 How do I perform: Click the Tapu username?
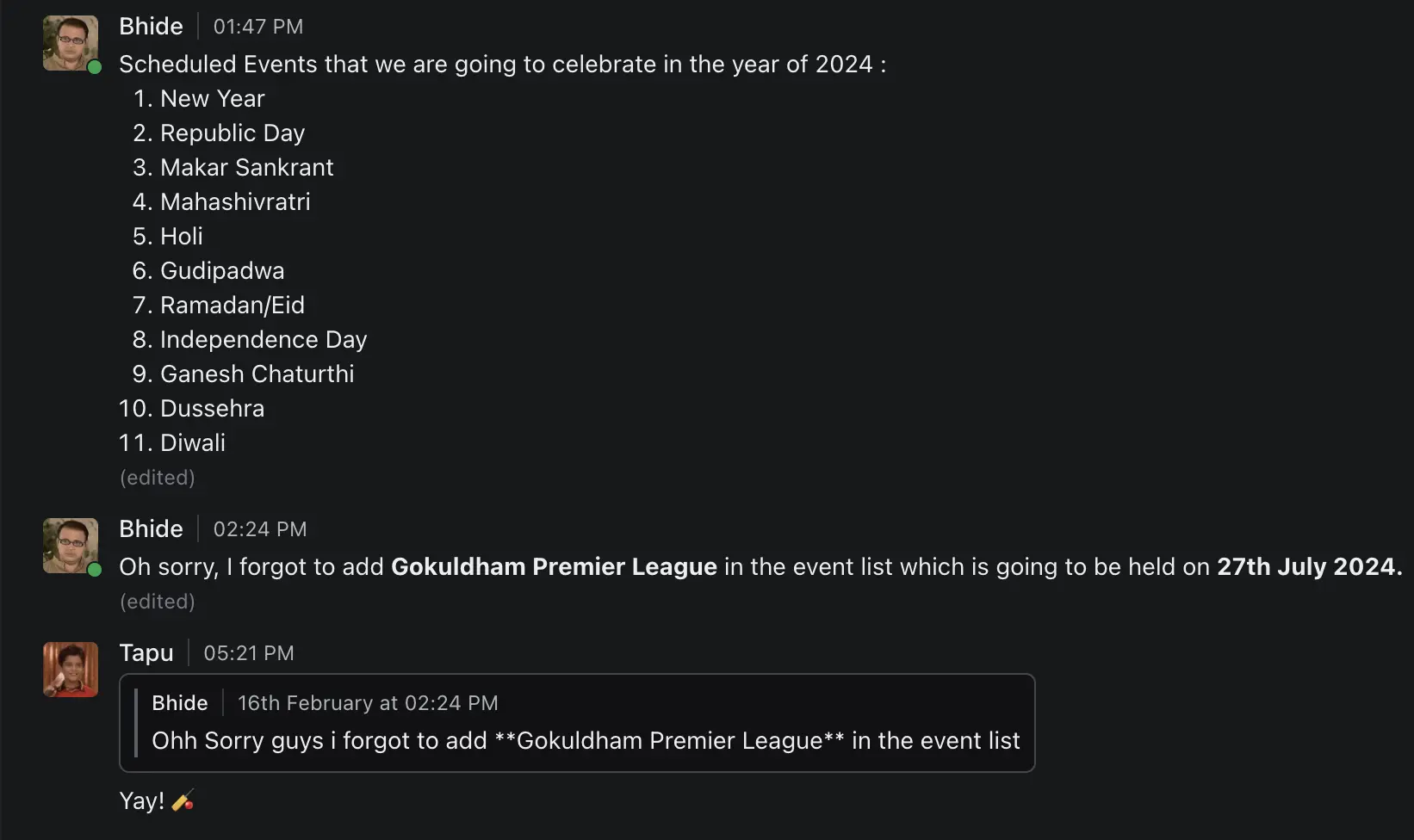146,653
